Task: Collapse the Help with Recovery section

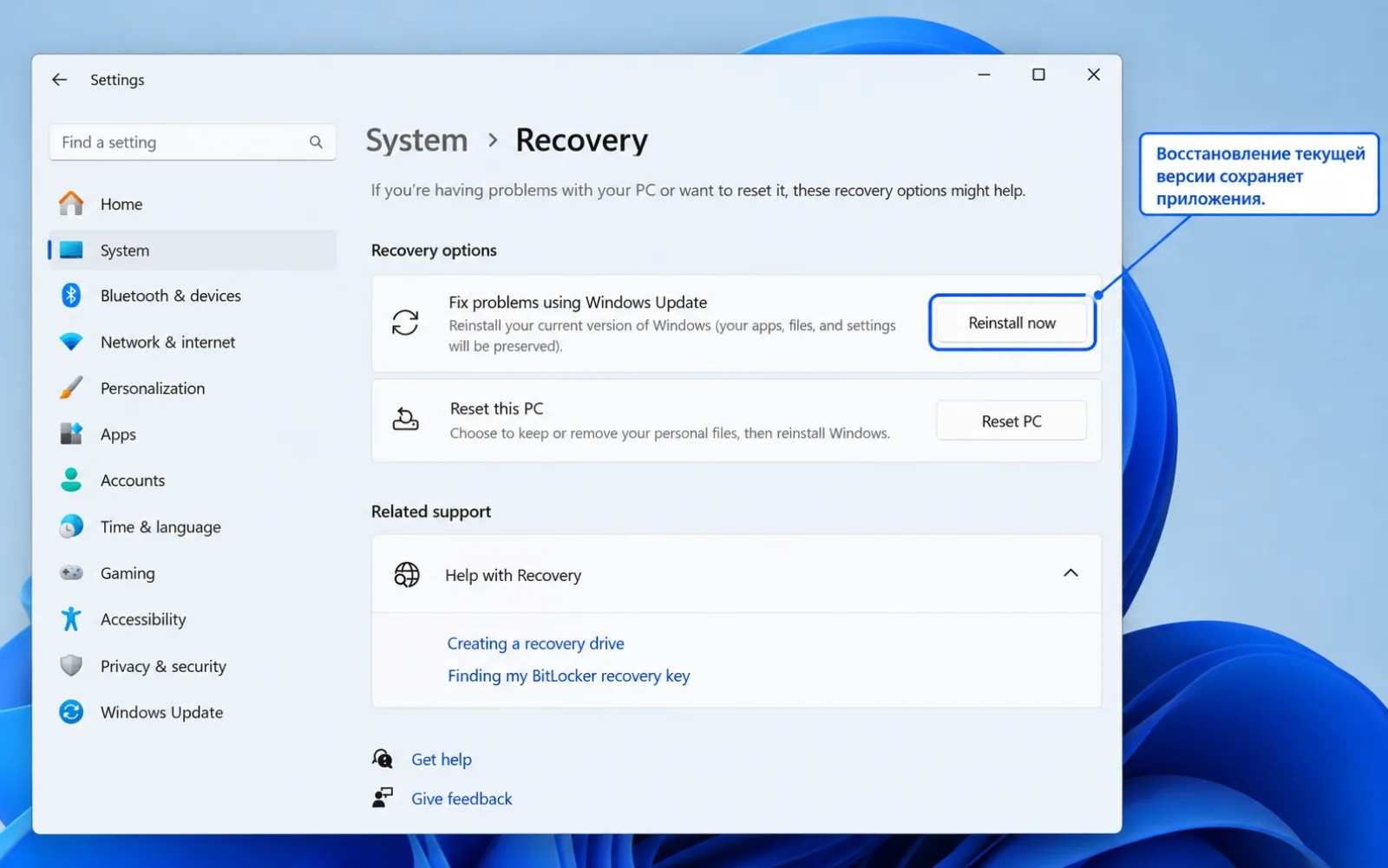Action: click(x=1070, y=573)
